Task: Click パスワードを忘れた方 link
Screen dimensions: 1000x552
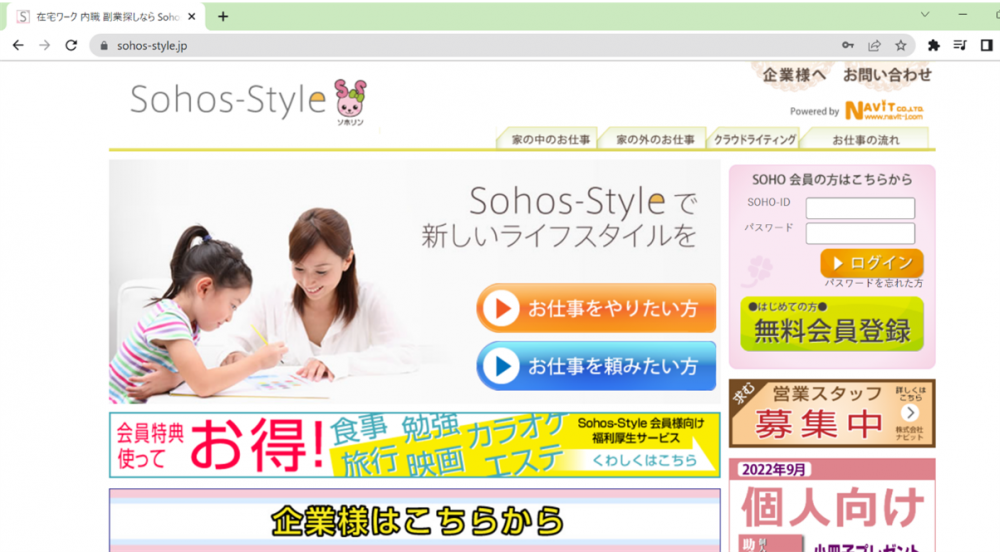Action: click(x=874, y=283)
